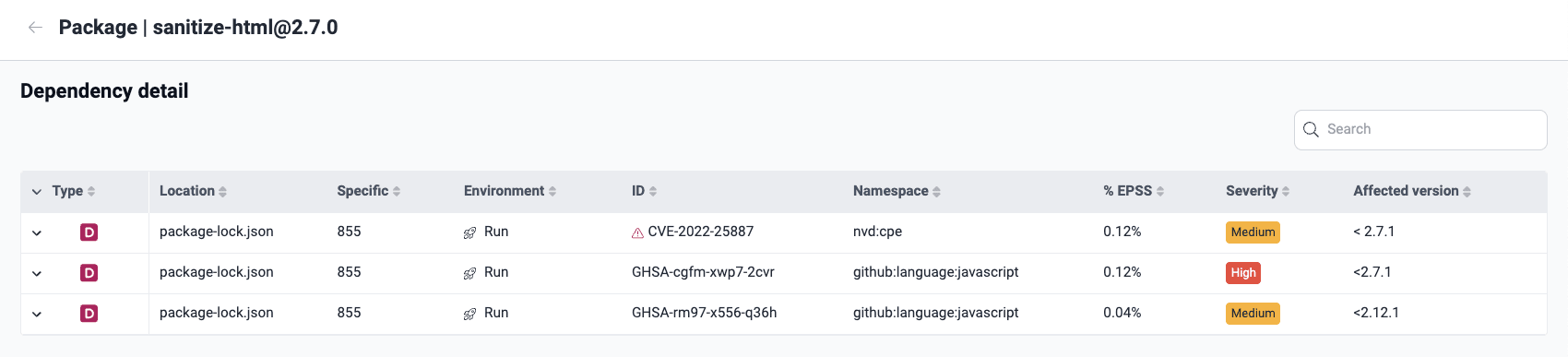Click the 0.12% EPSS value for CVE-2022-25887
This screenshot has height=357, width=1568.
tap(1122, 232)
